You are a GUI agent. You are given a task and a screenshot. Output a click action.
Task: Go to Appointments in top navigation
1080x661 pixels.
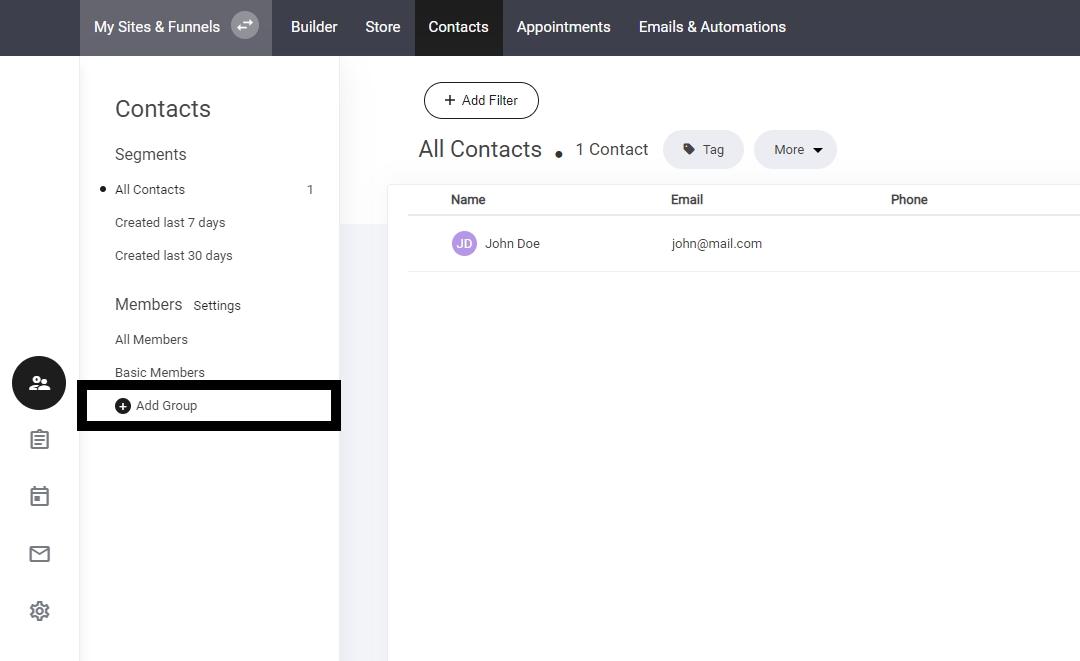click(563, 27)
